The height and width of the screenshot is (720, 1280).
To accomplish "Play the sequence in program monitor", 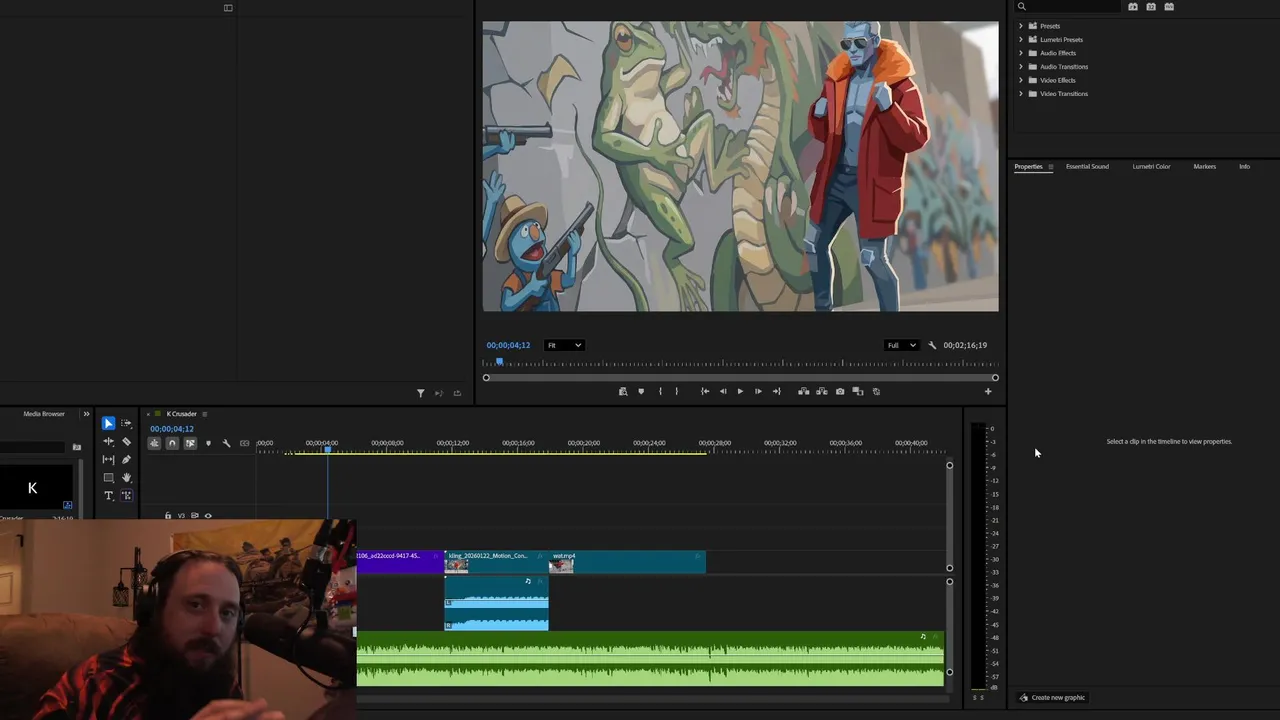I will tap(740, 391).
